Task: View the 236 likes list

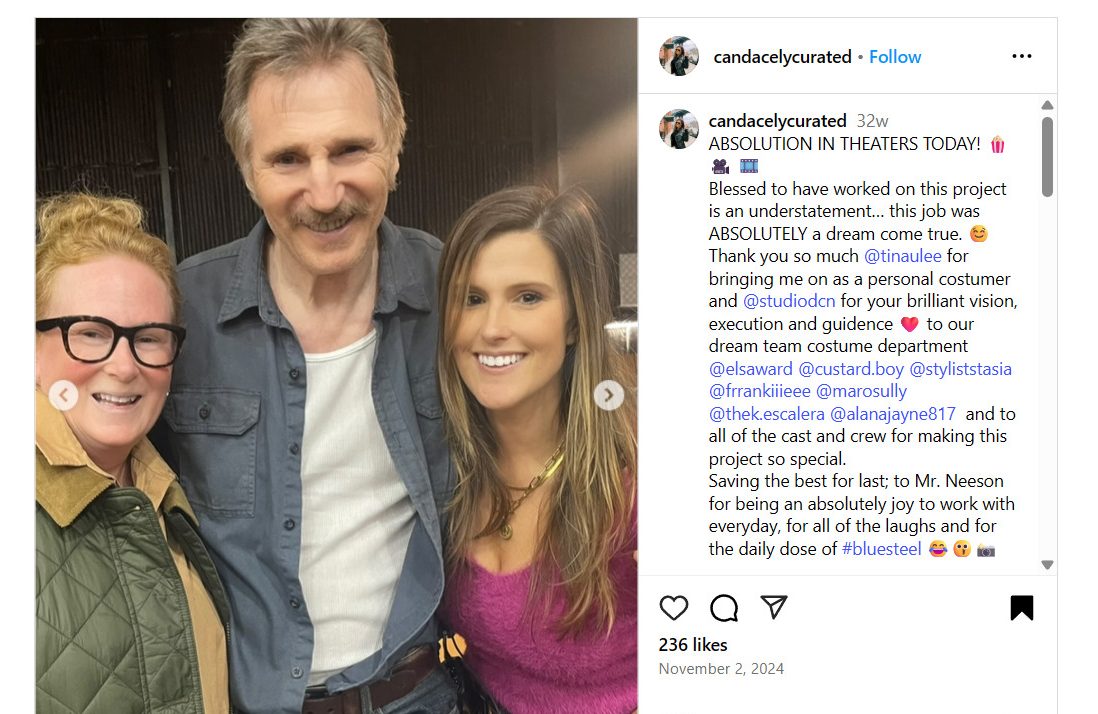Action: point(693,645)
